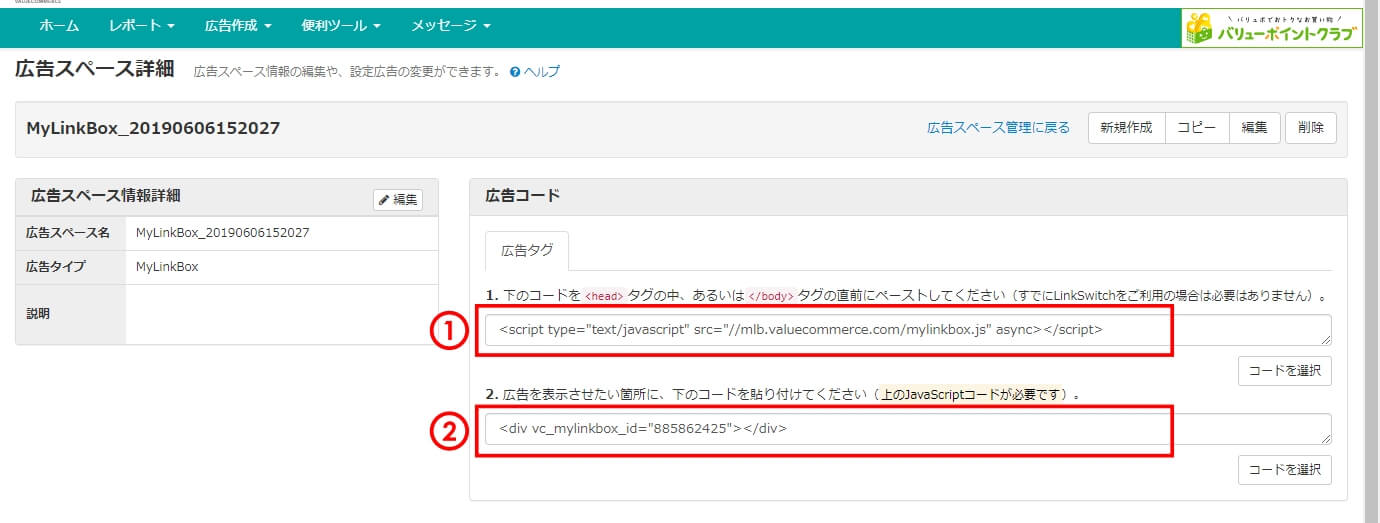Return via 広告スペース管理に戻る link
Image resolution: width=1380 pixels, height=523 pixels.
click(x=998, y=128)
